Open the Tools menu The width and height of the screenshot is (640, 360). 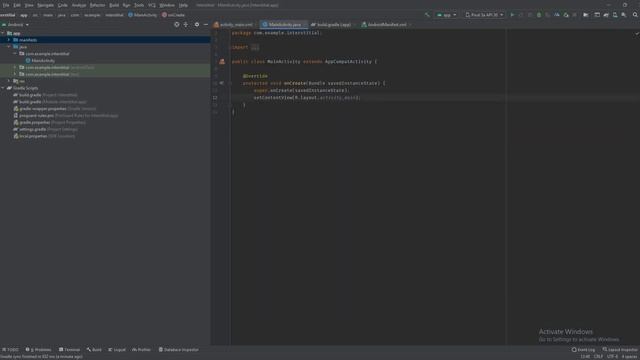tap(139, 5)
